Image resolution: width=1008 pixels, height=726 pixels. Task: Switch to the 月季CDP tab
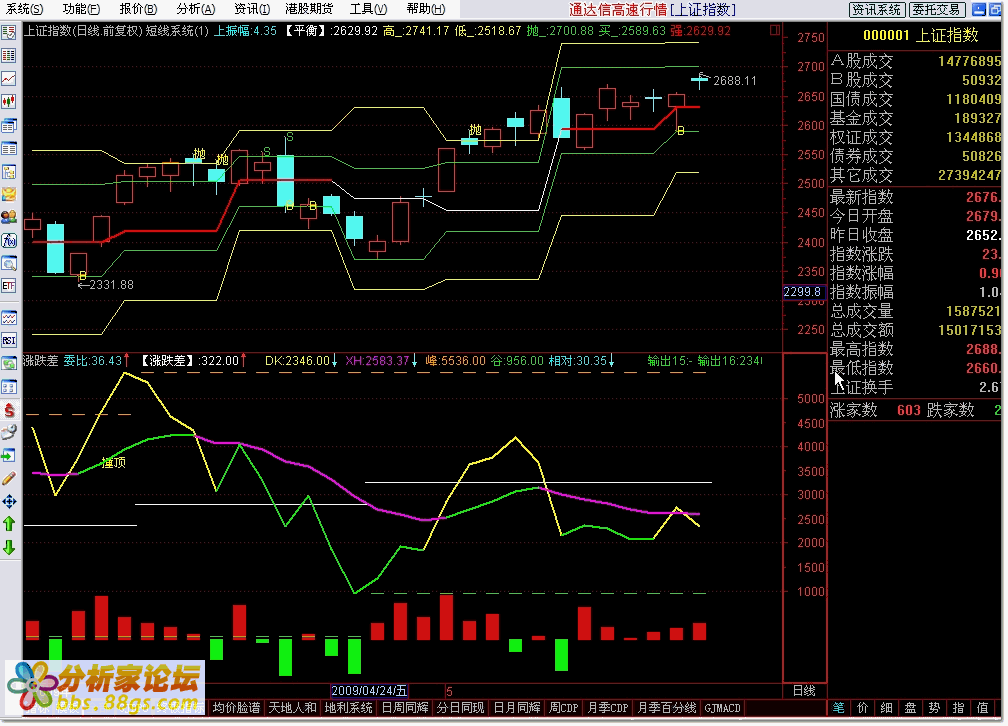[x=608, y=708]
